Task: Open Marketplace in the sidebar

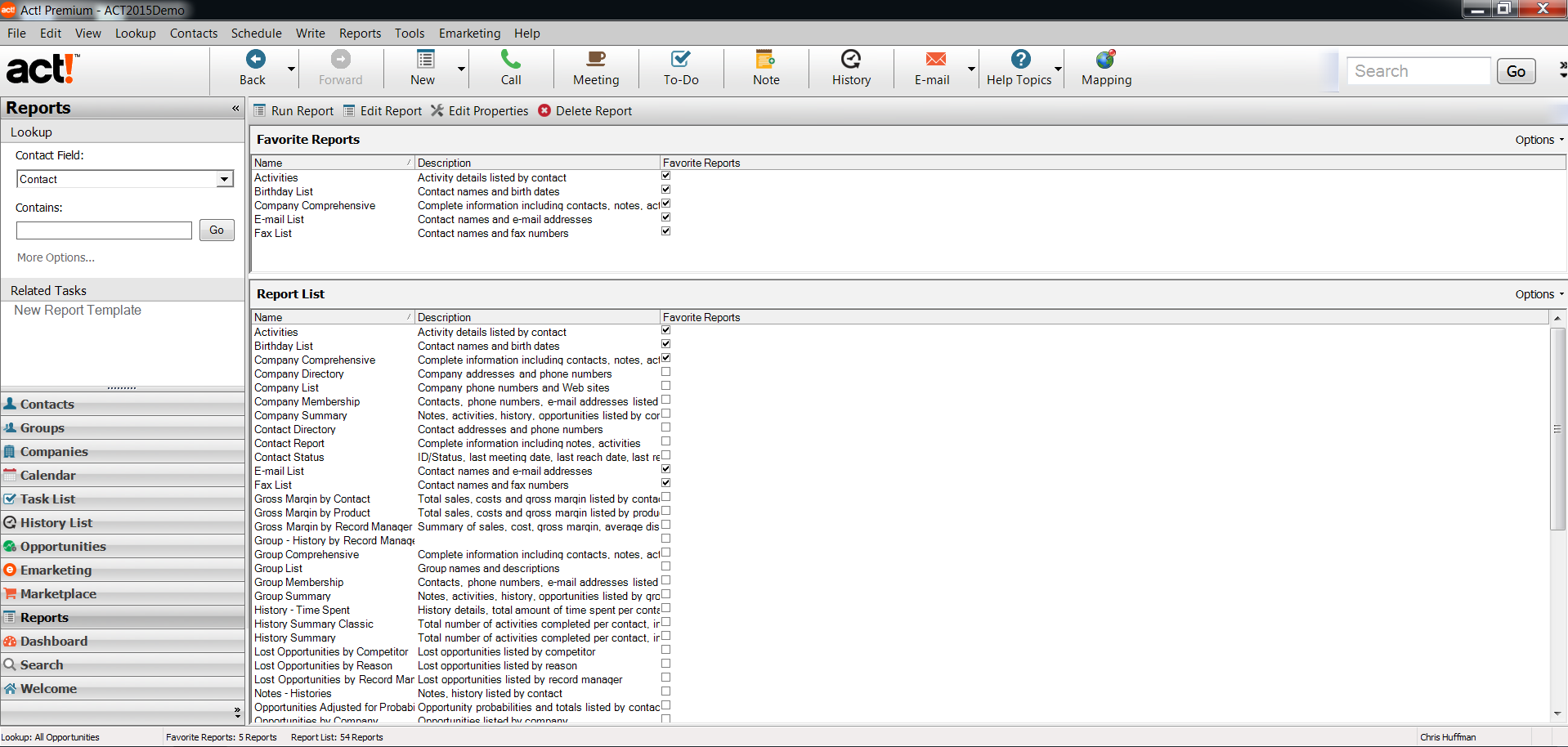Action: [123, 594]
